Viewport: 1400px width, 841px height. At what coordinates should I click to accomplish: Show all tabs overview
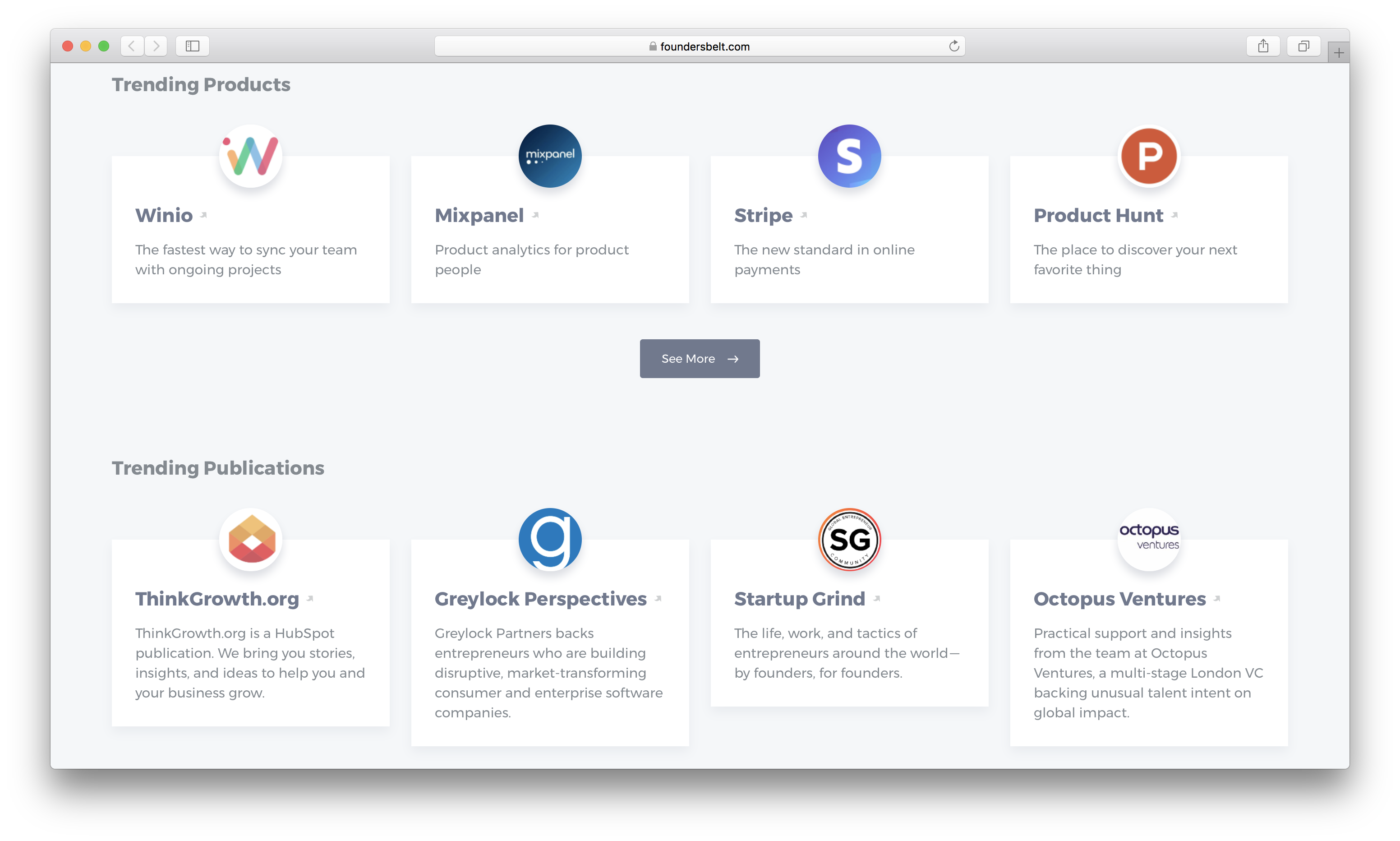1303,46
